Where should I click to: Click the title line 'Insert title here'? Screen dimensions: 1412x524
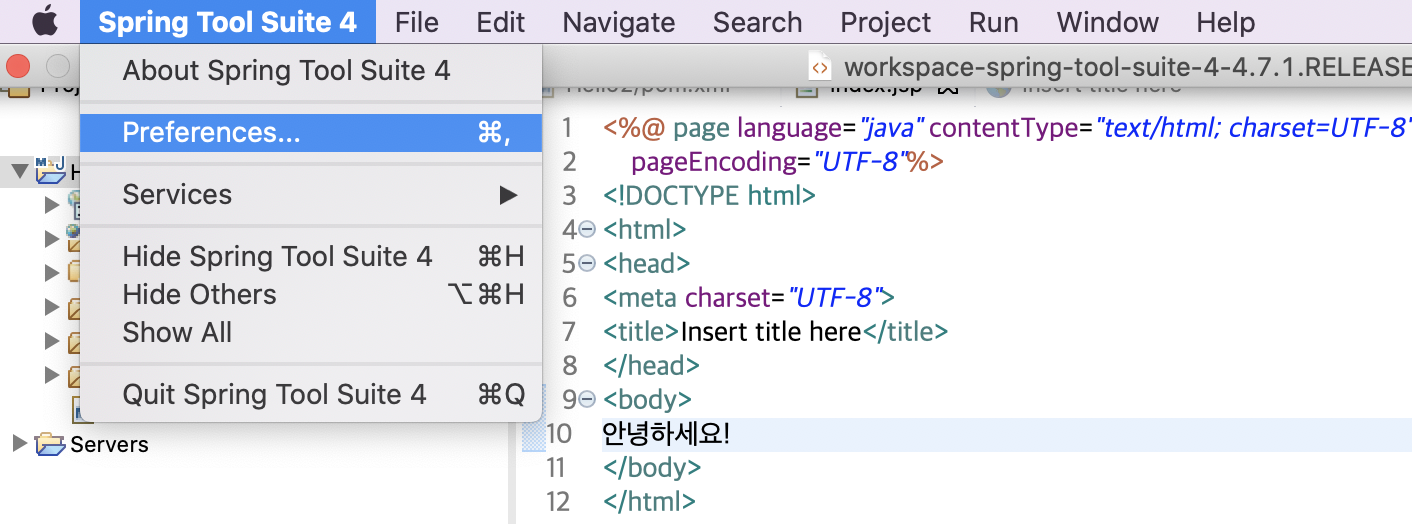[775, 331]
